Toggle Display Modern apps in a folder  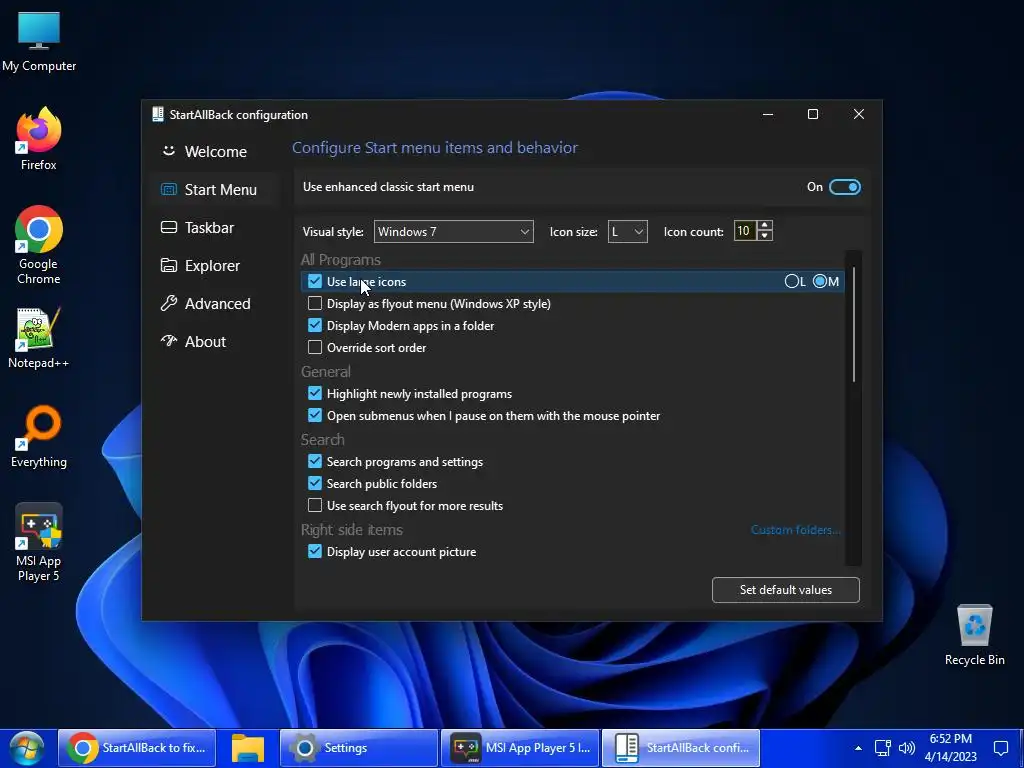[315, 325]
